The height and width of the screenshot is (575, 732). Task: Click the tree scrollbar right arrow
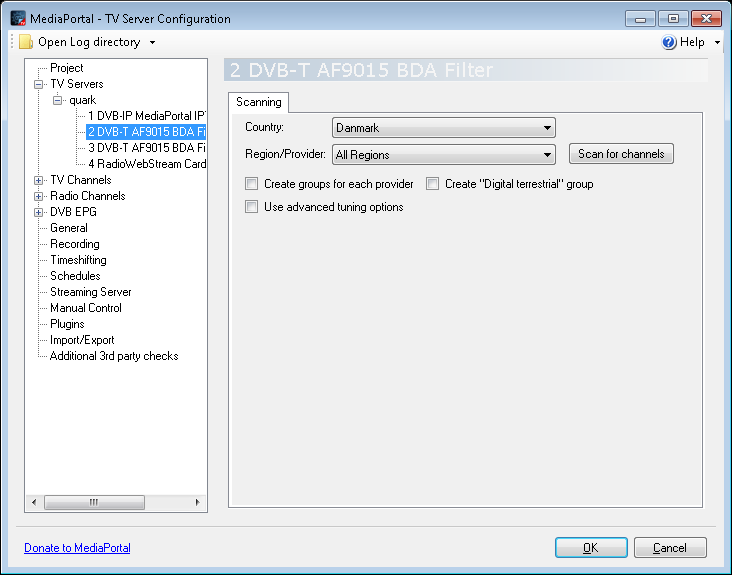197,502
